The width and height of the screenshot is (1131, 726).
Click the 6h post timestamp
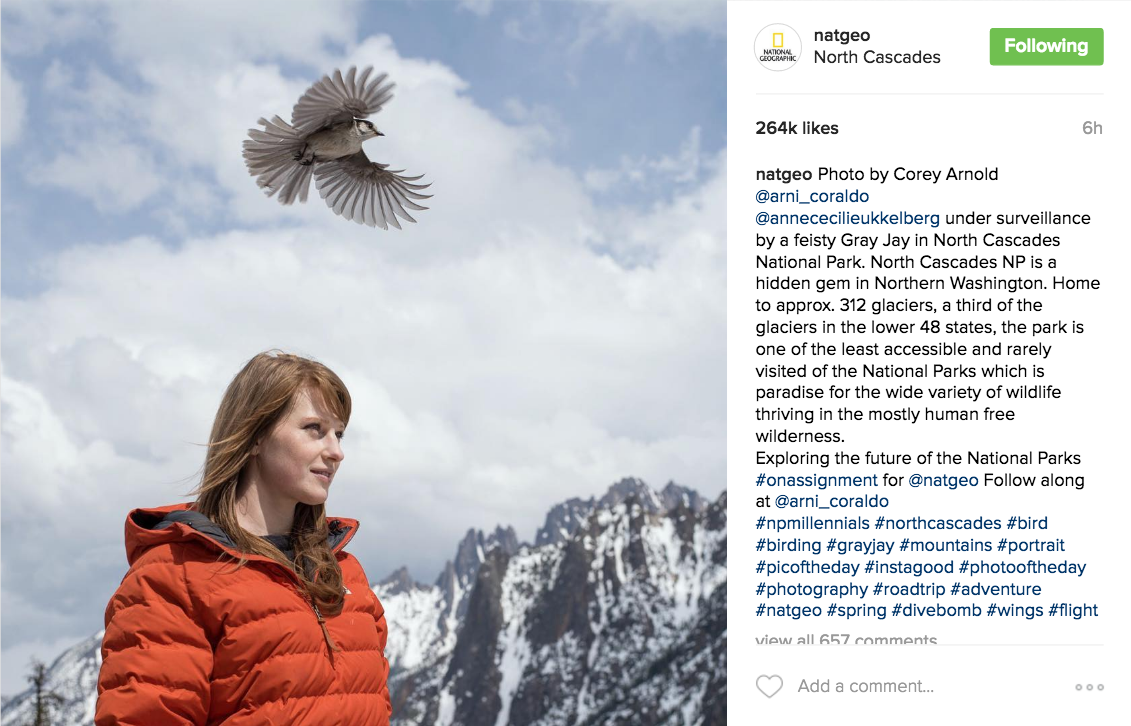(x=1092, y=128)
